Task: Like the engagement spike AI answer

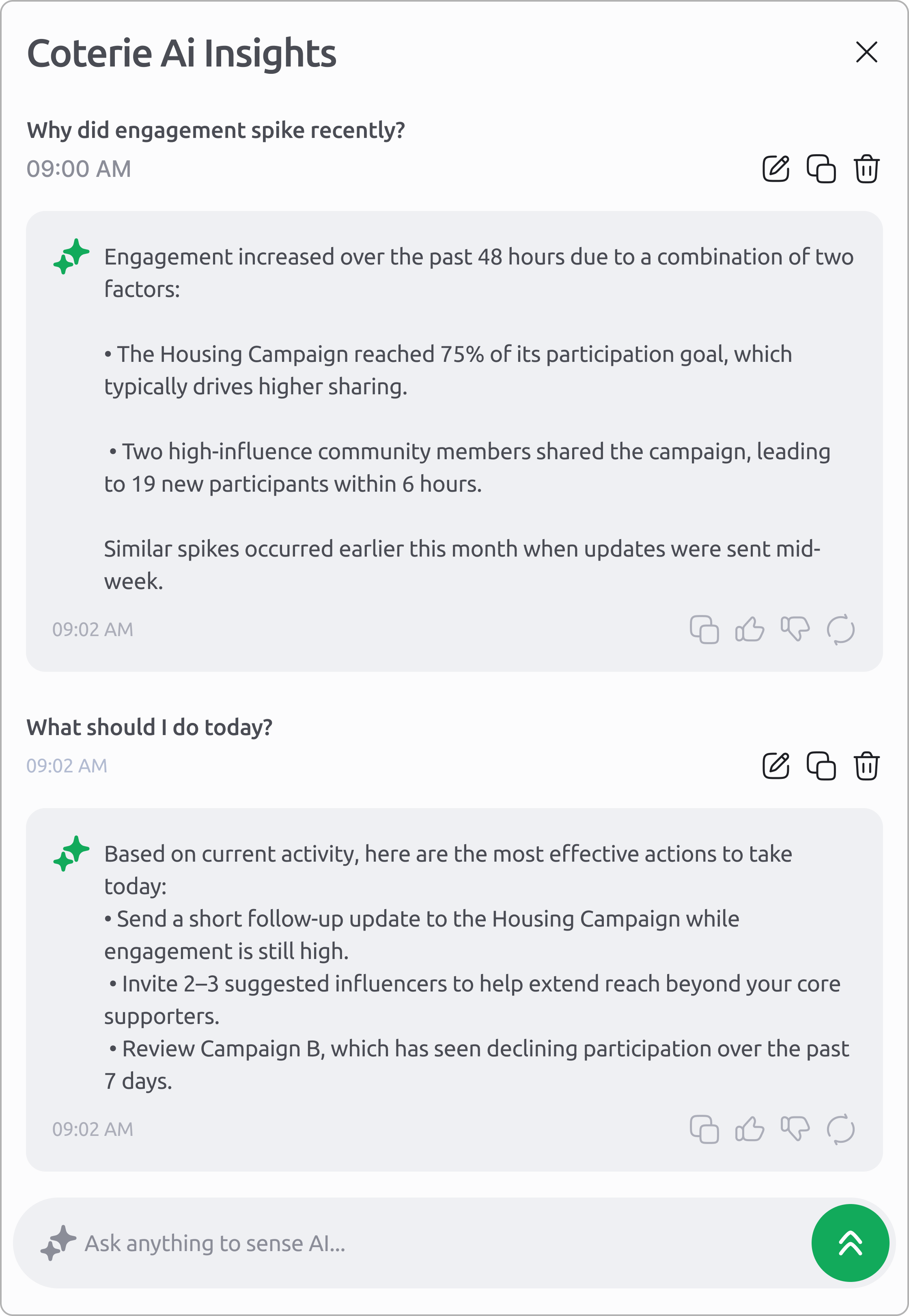Action: 750,630
